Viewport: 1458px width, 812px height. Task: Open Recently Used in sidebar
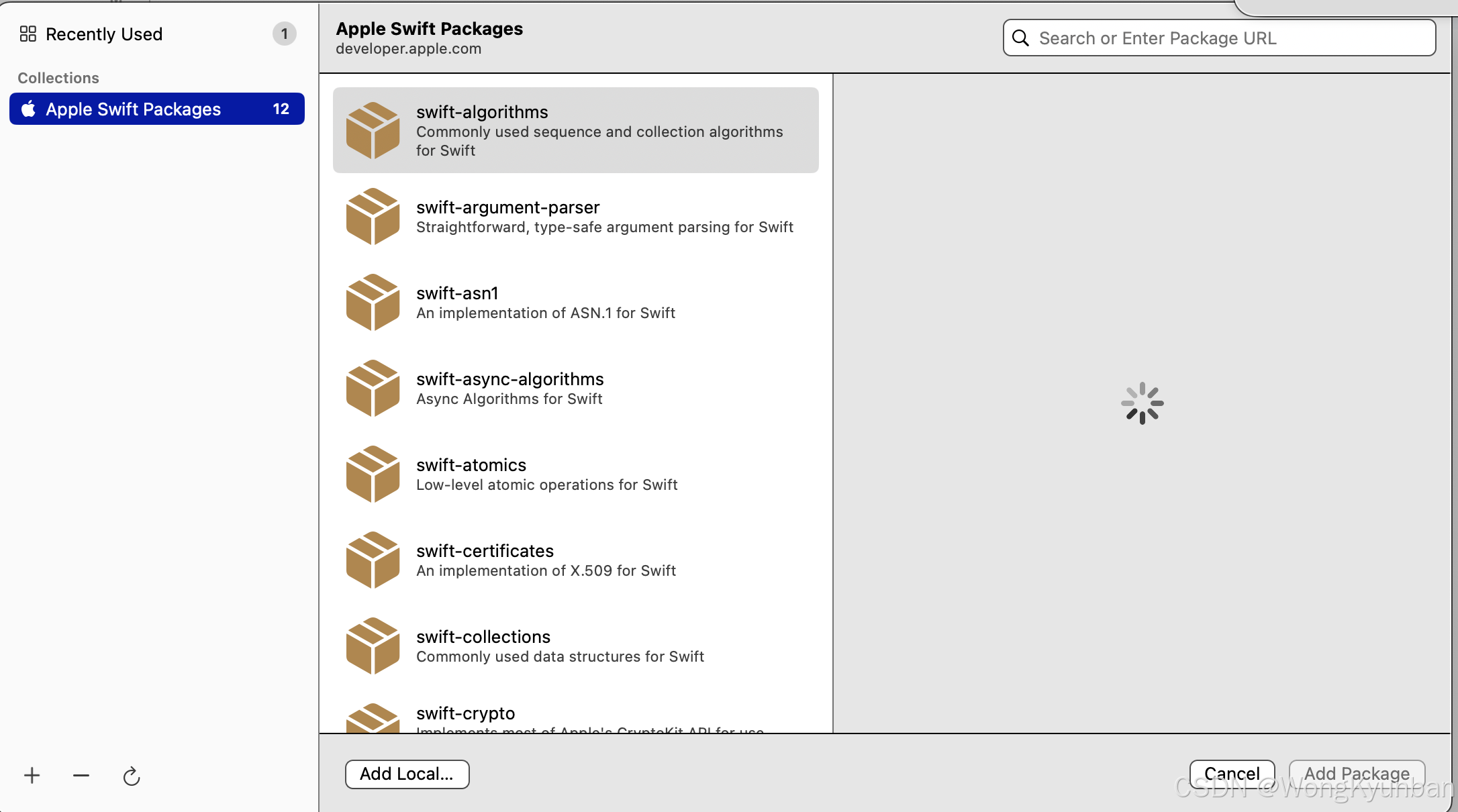point(104,34)
